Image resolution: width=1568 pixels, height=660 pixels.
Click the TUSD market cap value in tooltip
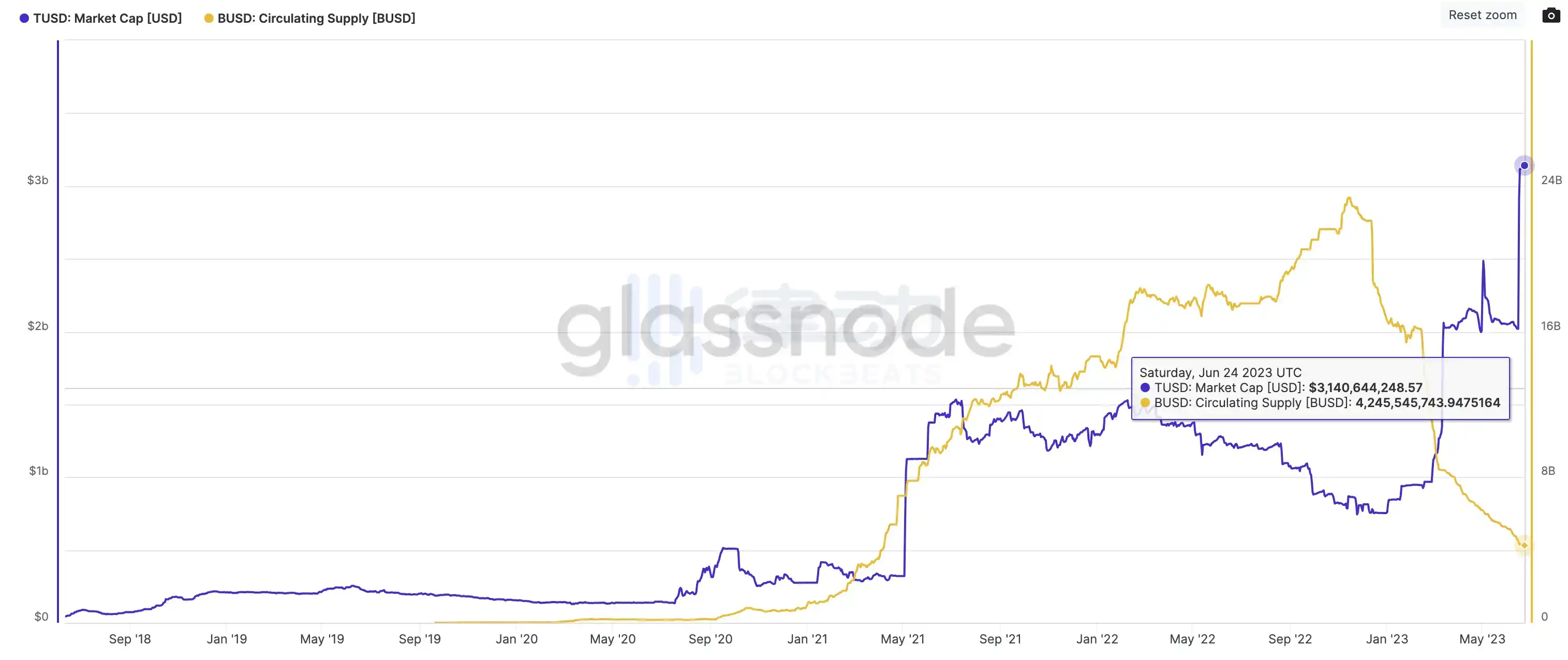pos(1365,387)
